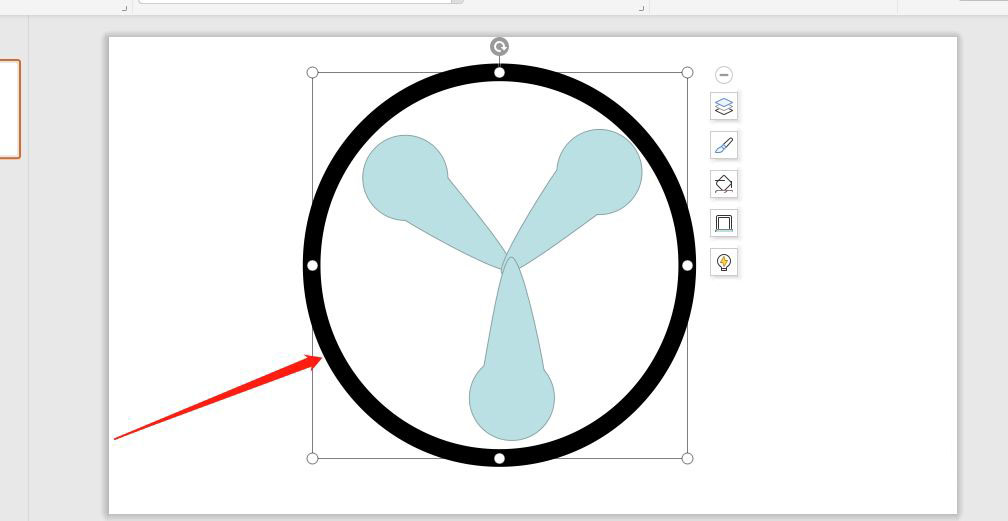Click the bottom-center sizing handle of the ring
This screenshot has width=1008, height=521.
(500, 458)
